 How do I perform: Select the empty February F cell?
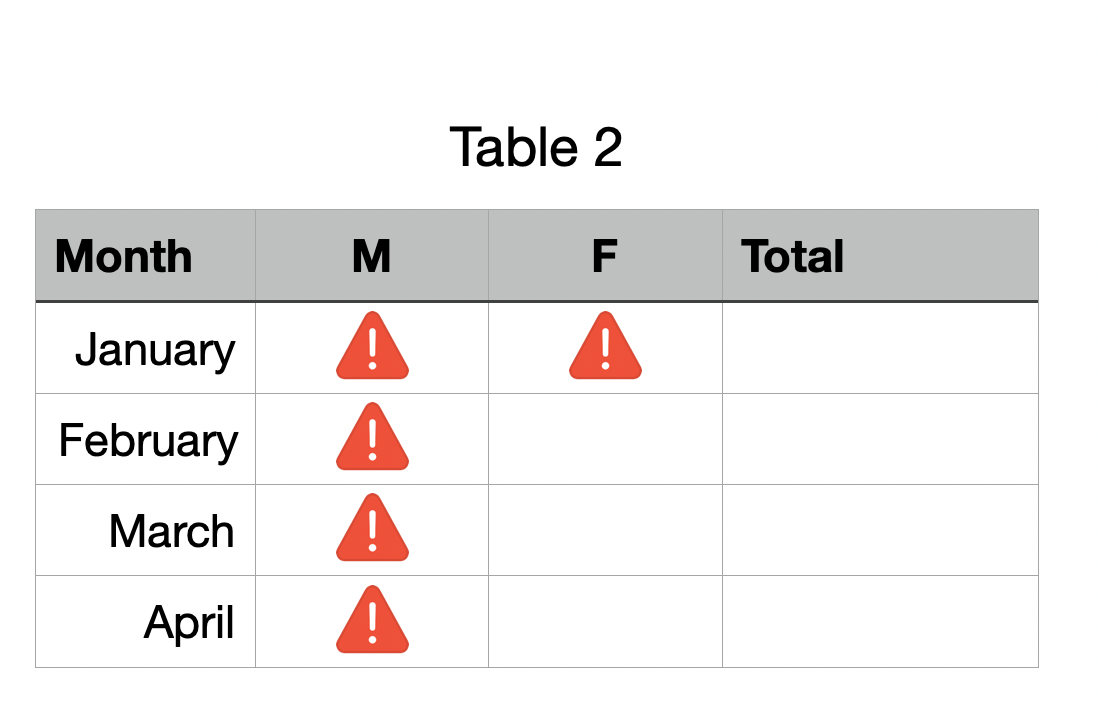pos(605,439)
